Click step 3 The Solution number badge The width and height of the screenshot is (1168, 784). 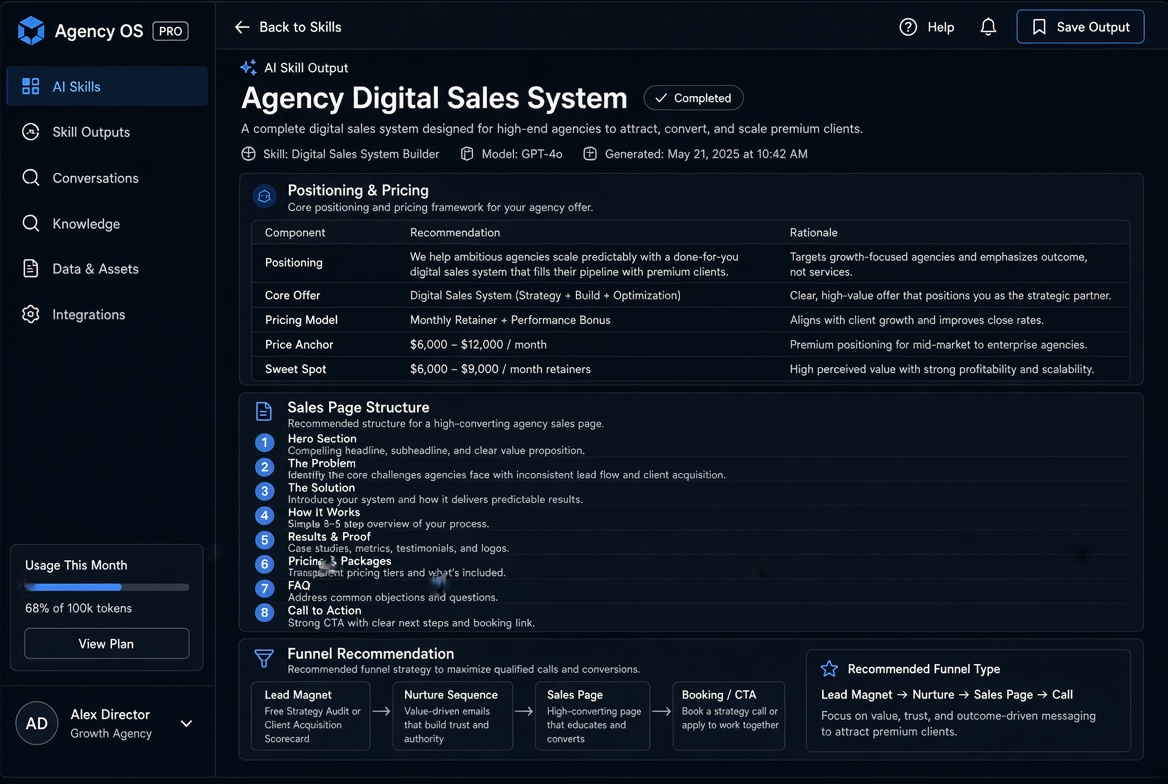pos(264,491)
